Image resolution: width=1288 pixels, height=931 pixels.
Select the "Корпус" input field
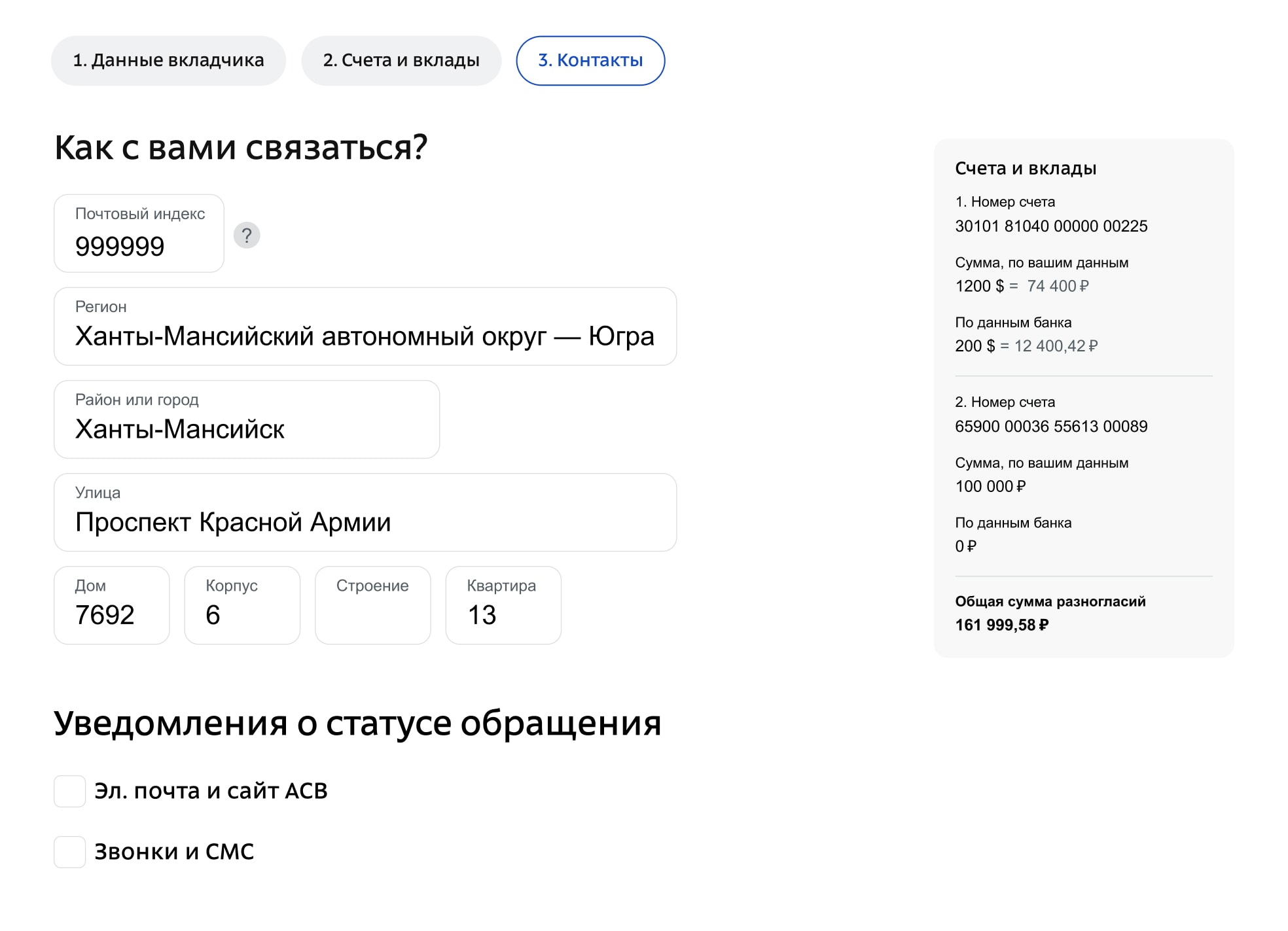[x=242, y=605]
